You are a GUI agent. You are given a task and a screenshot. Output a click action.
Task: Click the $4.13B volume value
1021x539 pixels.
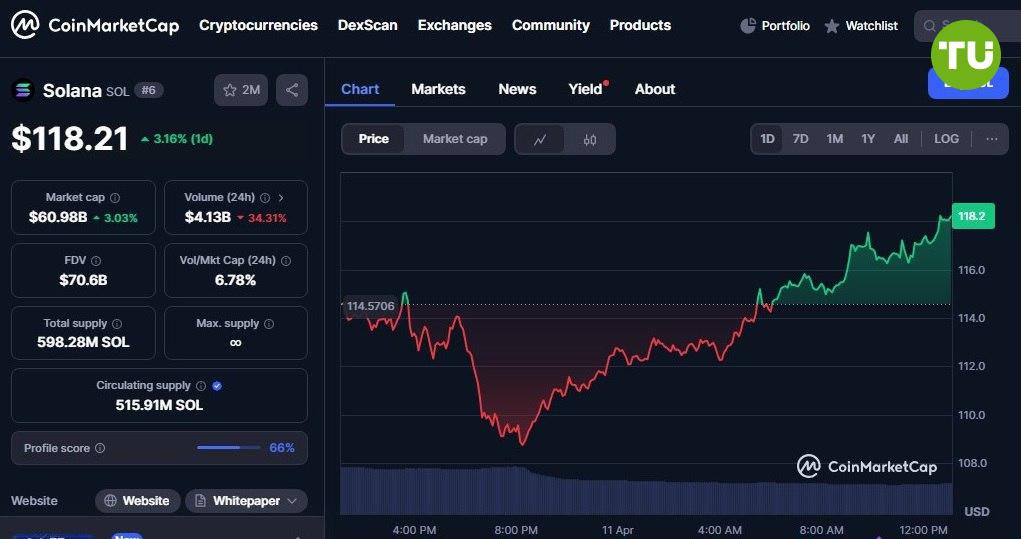point(208,217)
